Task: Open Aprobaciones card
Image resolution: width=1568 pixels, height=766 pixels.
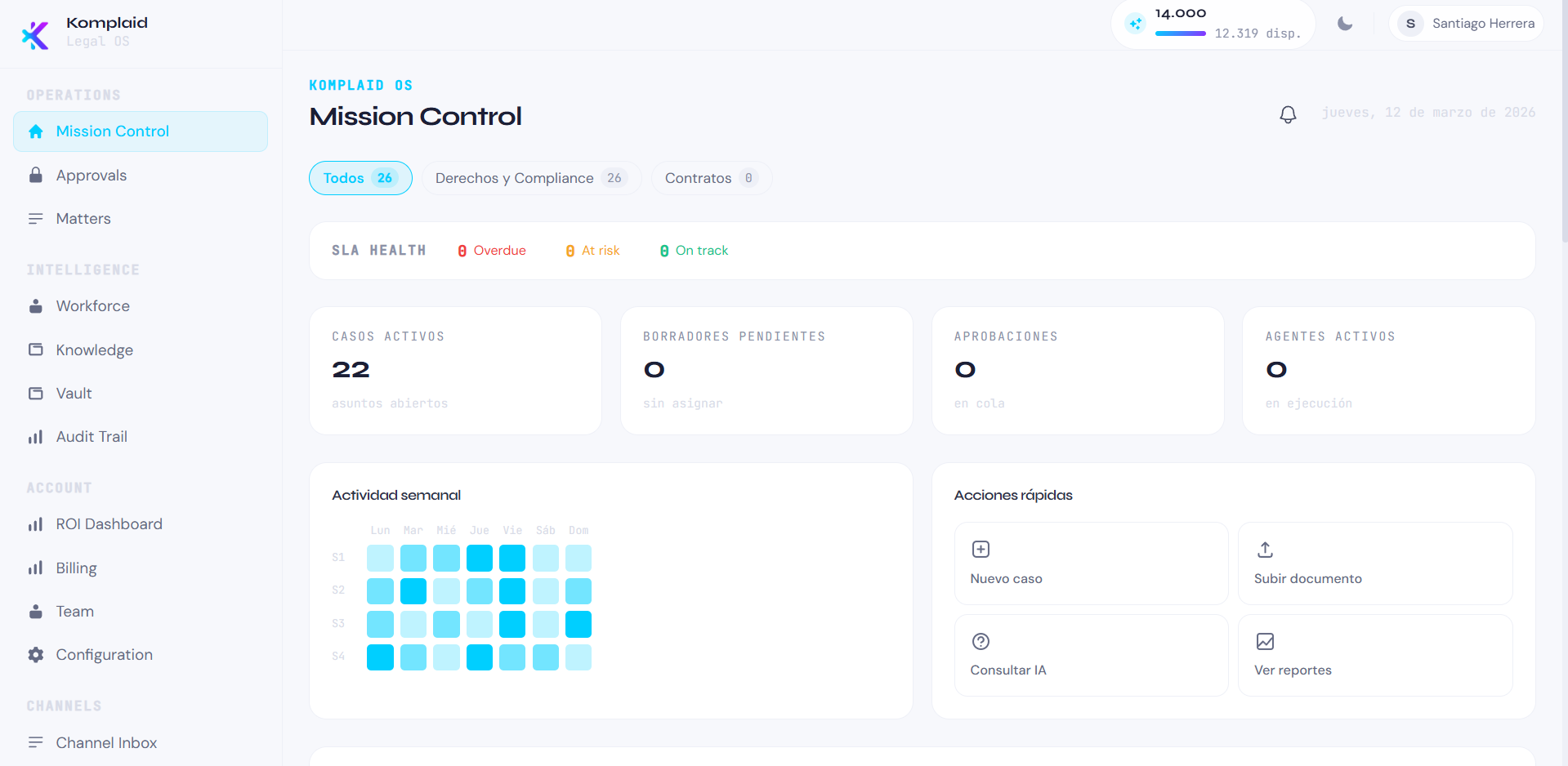Action: (1078, 371)
